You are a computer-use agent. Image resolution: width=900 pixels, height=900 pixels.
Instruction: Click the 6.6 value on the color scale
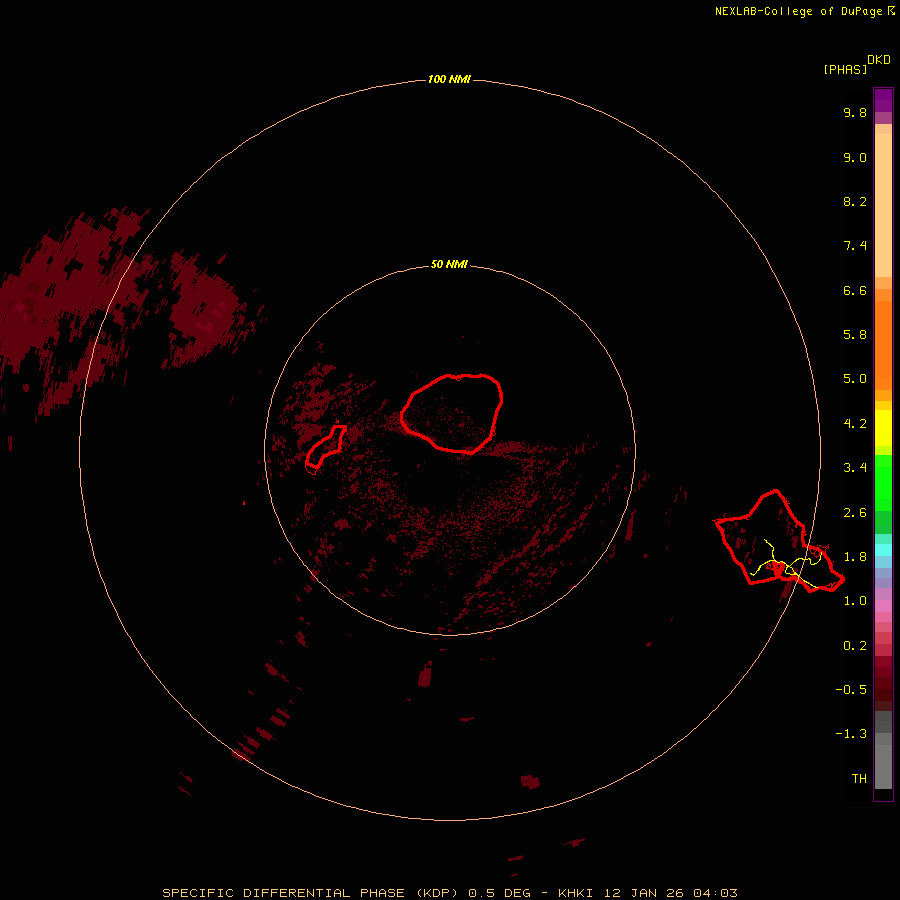(855, 290)
